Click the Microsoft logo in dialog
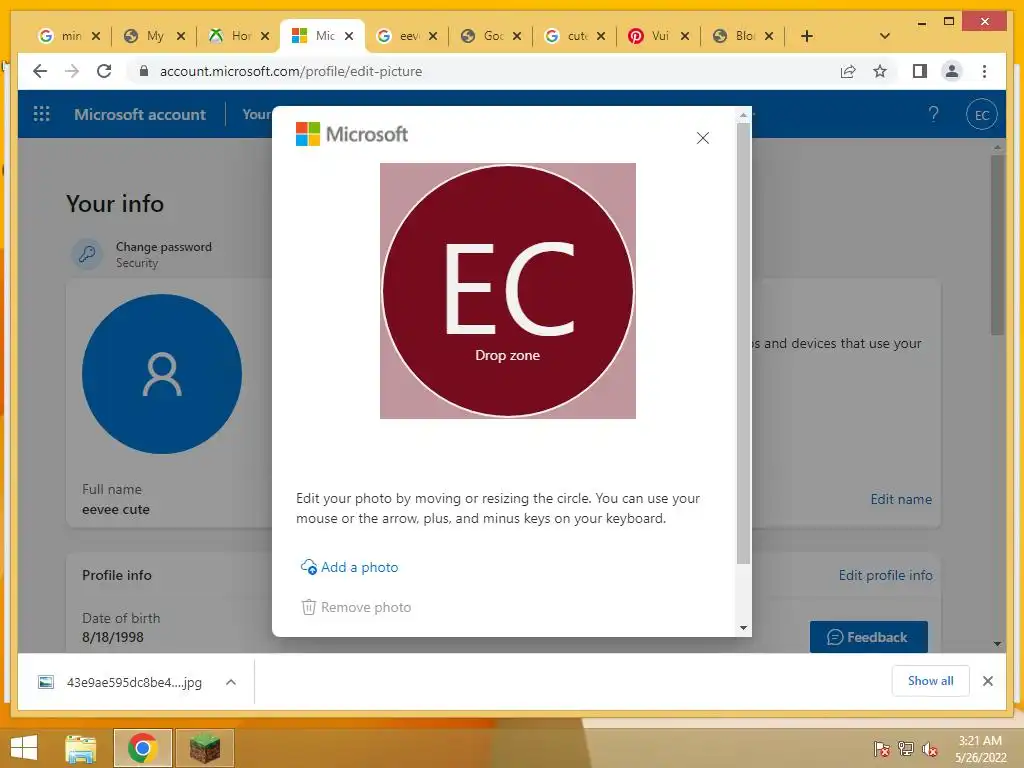Image resolution: width=1024 pixels, height=768 pixels. [x=352, y=134]
